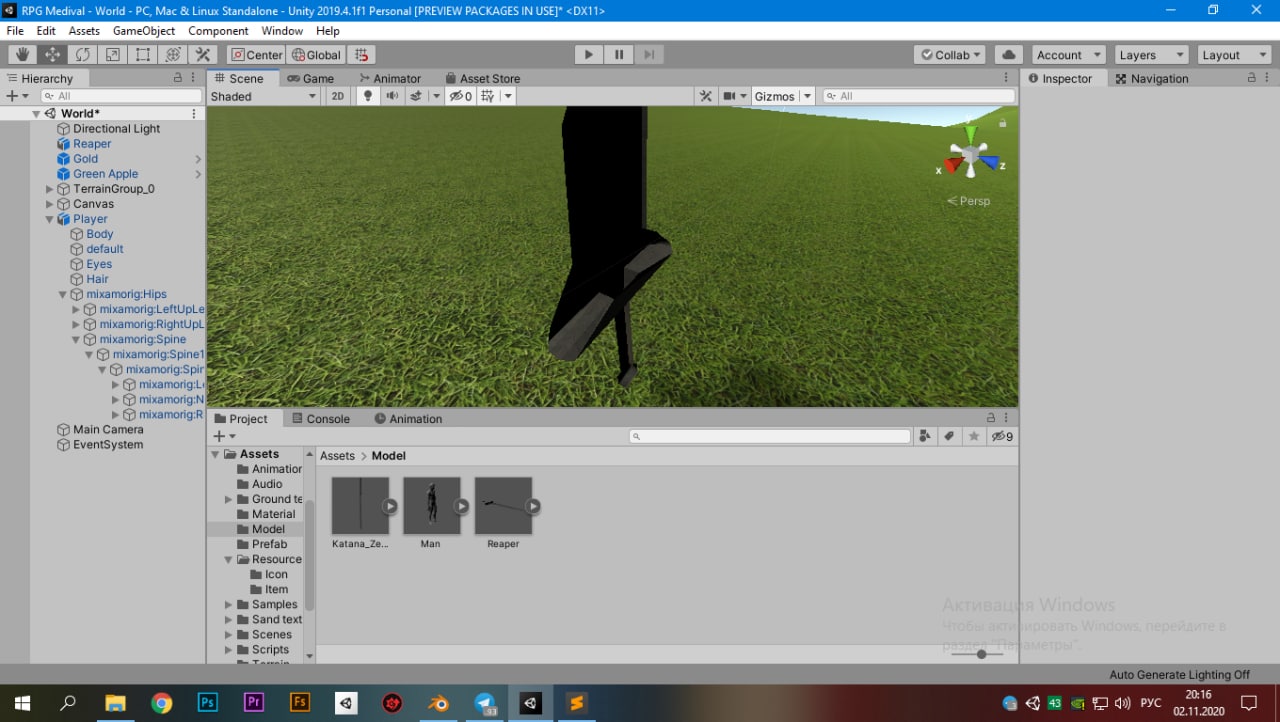Image resolution: width=1280 pixels, height=722 pixels.
Task: Switch to the Console tab
Action: 320,418
